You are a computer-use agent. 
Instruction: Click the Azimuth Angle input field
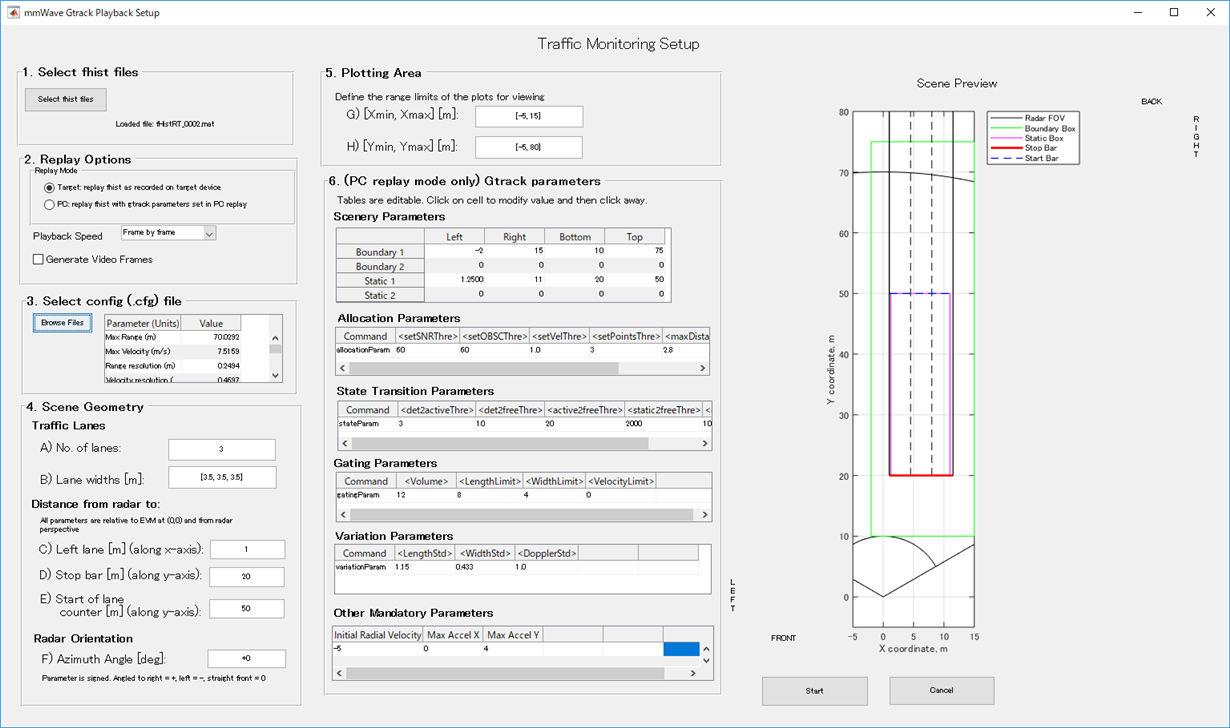(247, 658)
